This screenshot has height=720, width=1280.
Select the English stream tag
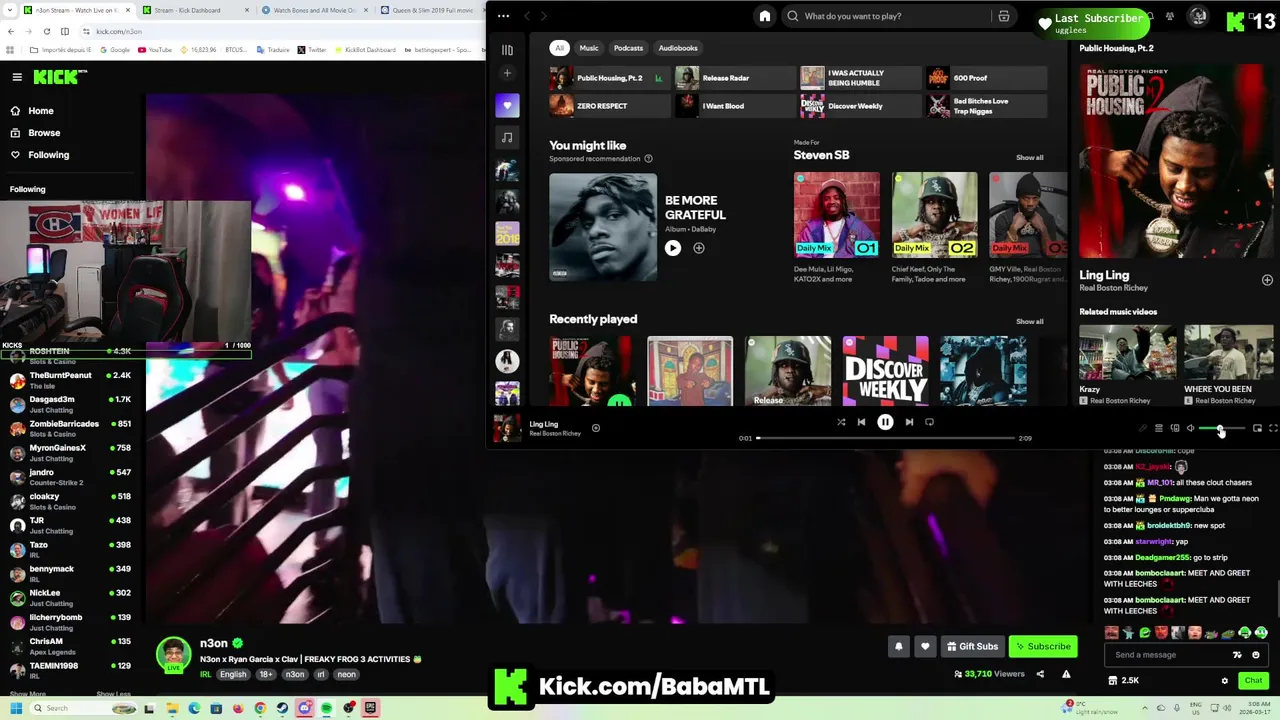point(233,674)
